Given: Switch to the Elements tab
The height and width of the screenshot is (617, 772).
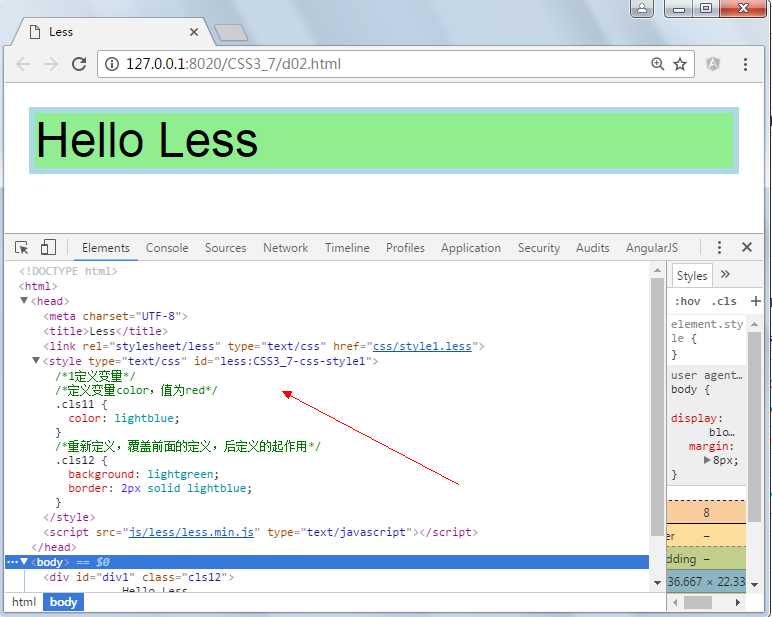Looking at the screenshot, I should (x=106, y=248).
